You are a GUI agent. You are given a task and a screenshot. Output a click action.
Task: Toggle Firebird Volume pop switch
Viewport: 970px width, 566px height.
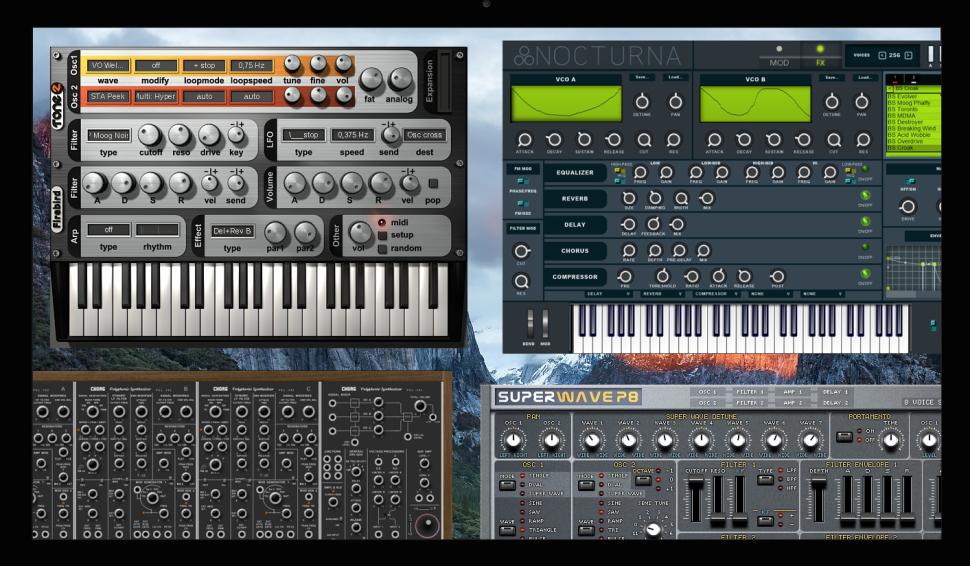coord(433,184)
